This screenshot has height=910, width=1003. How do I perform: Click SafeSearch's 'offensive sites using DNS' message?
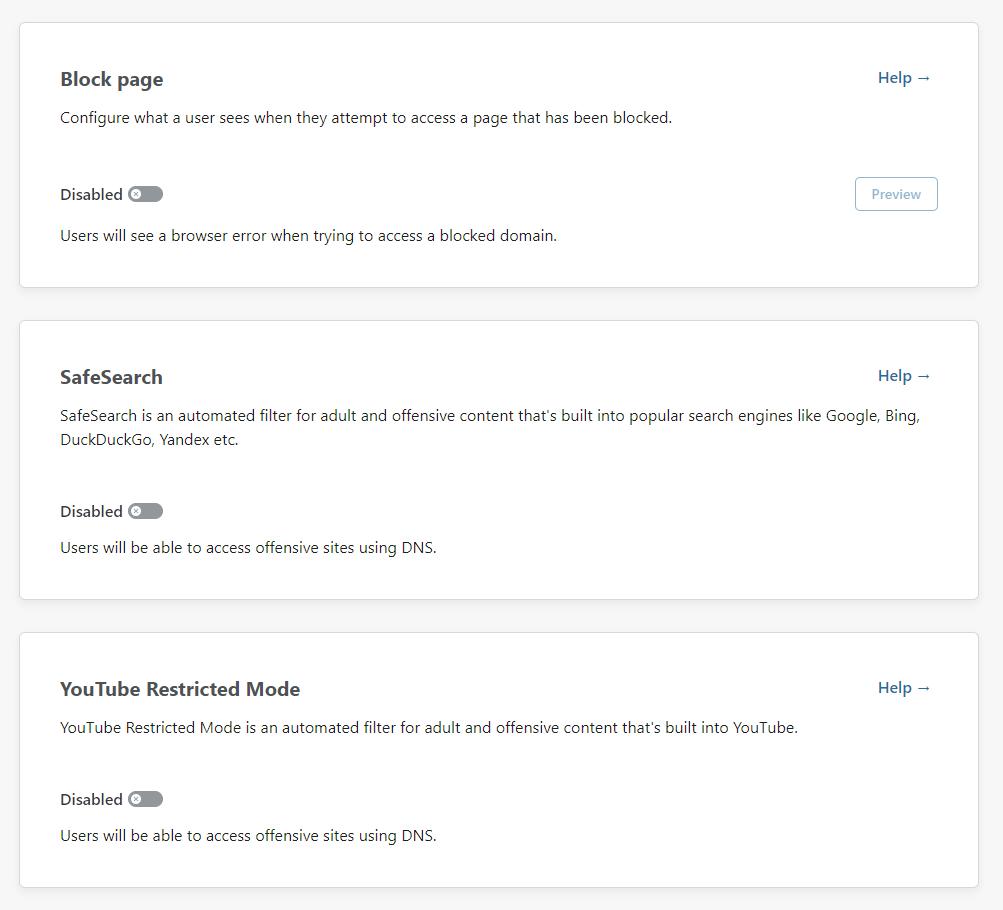[248, 548]
